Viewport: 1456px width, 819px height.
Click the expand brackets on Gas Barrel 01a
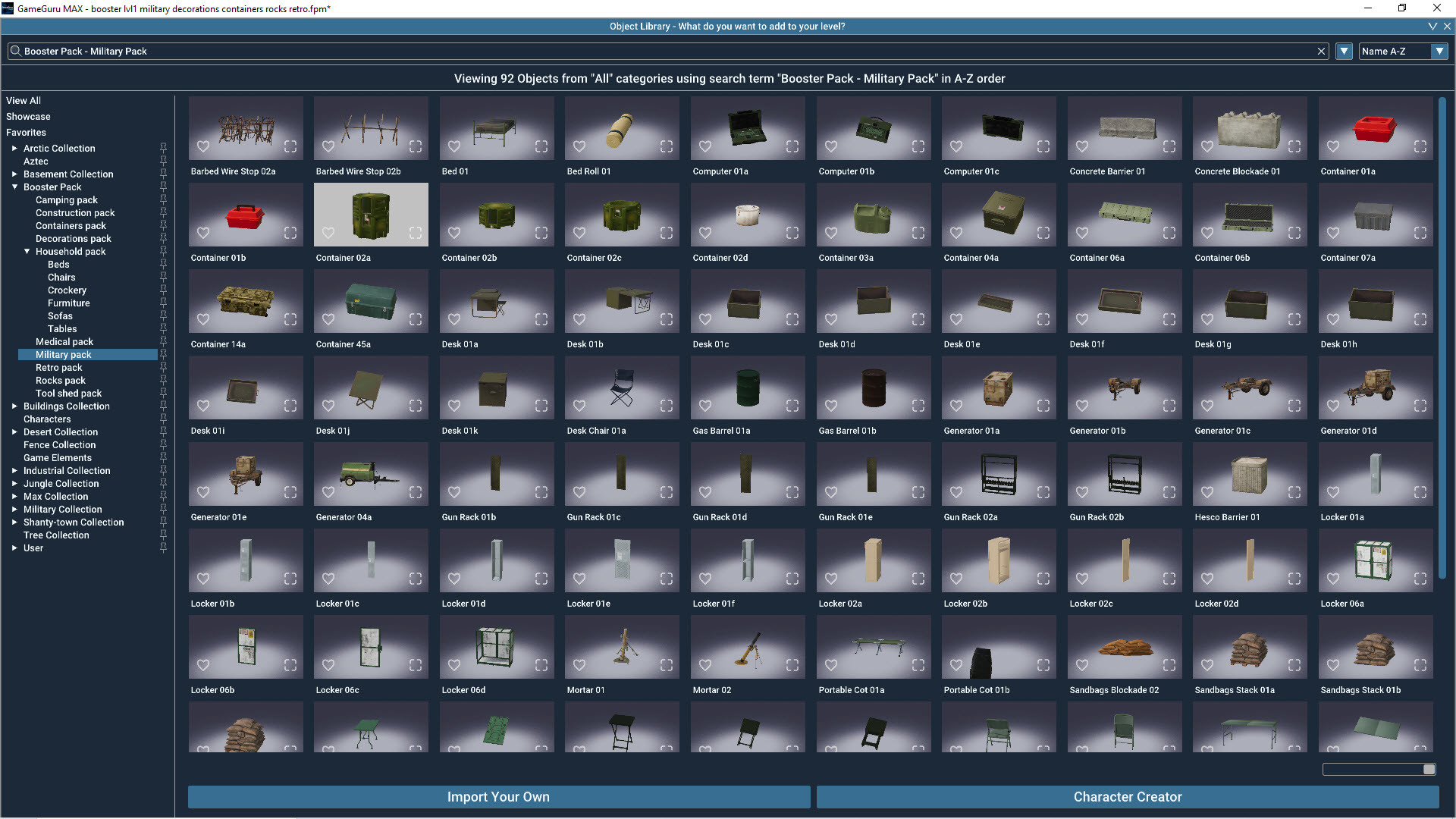click(x=792, y=406)
